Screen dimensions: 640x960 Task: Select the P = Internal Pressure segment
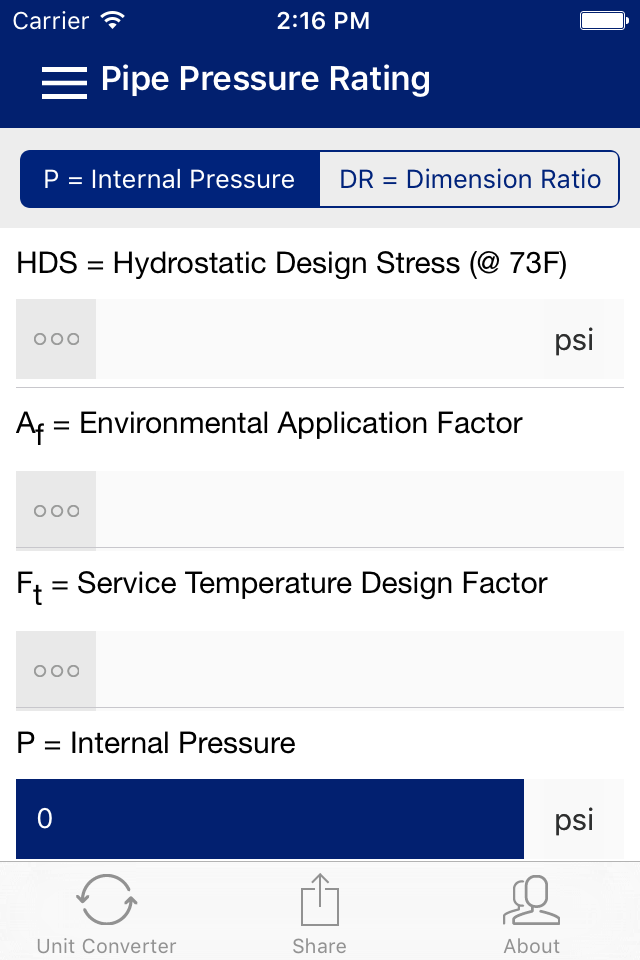coord(170,179)
